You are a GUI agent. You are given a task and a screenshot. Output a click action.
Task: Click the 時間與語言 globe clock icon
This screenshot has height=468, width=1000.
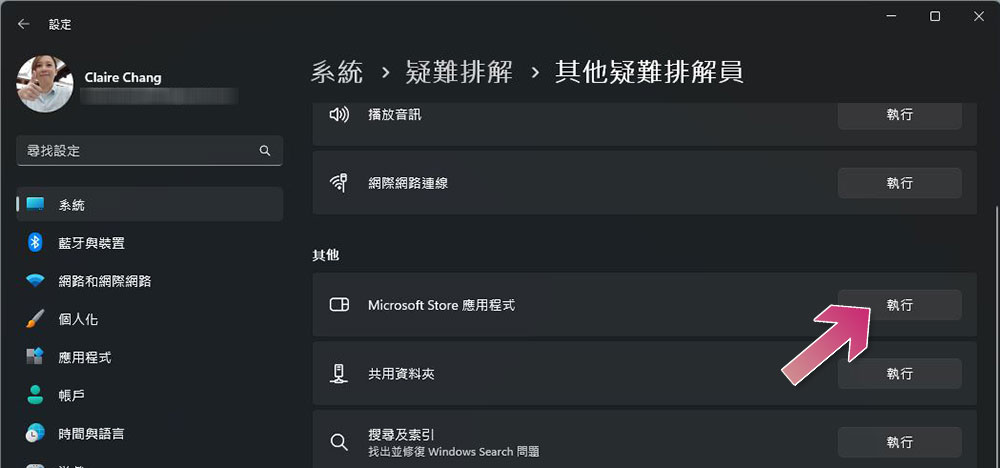click(x=35, y=434)
